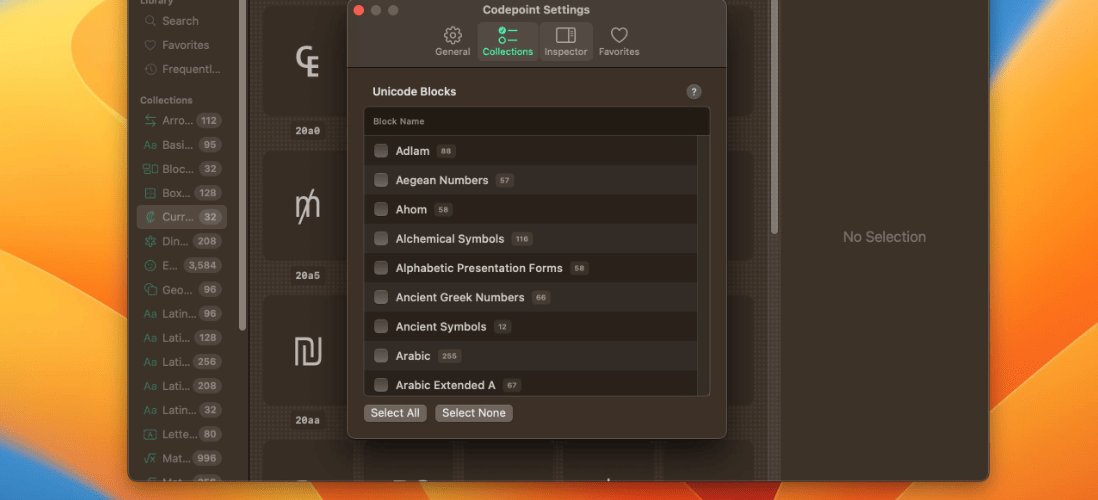Enable the Adlam block checkbox
The image size is (1098, 500).
pos(381,151)
